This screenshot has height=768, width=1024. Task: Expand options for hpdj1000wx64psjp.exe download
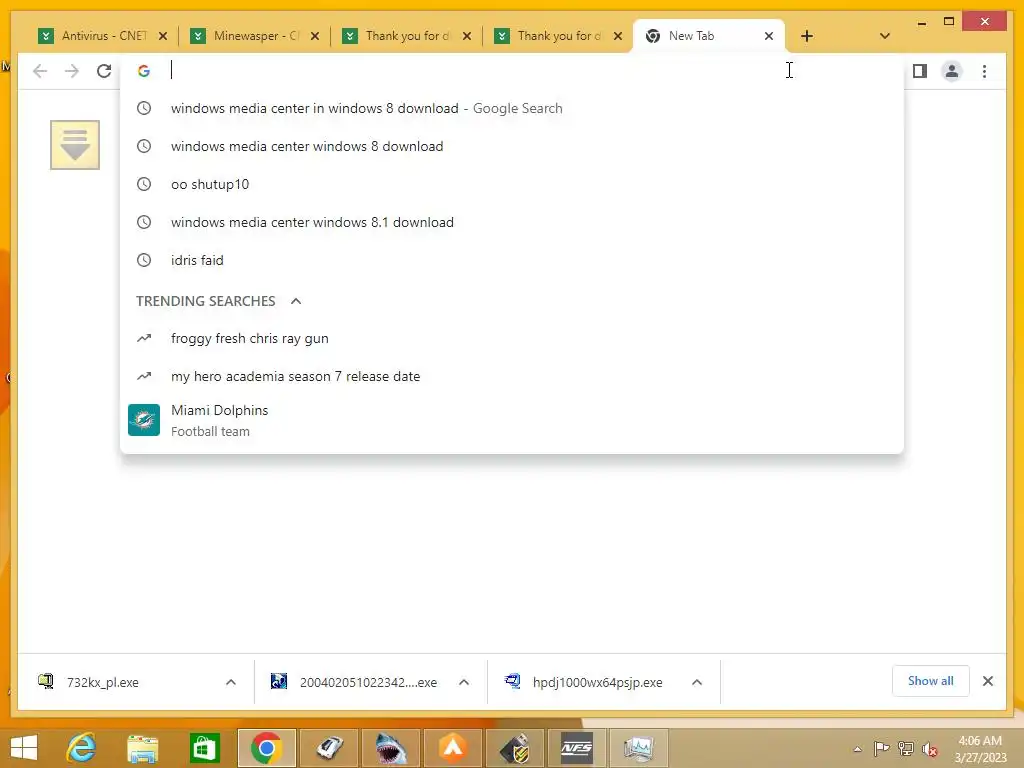pos(697,682)
